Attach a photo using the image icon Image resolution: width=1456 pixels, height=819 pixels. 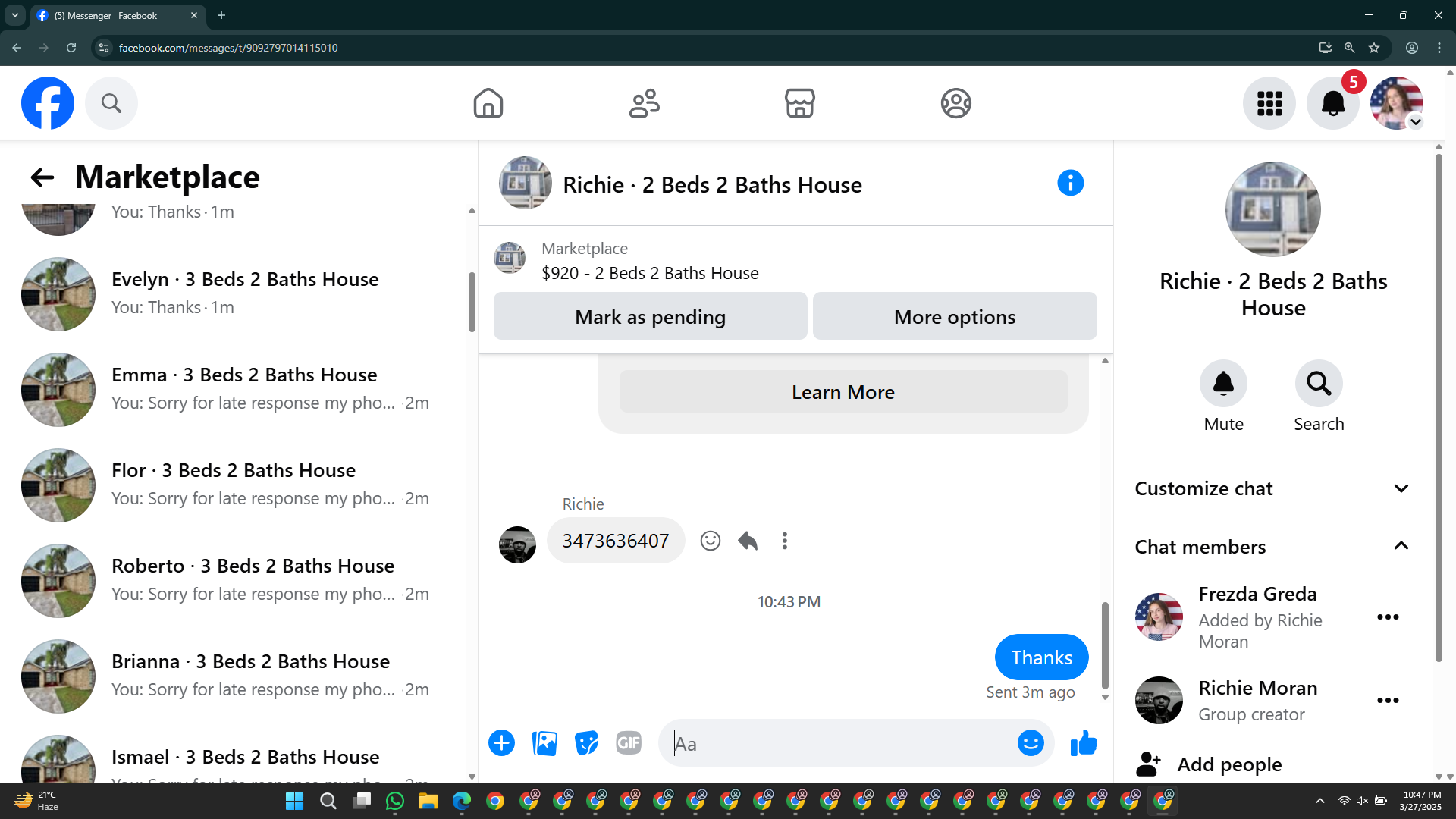[544, 743]
